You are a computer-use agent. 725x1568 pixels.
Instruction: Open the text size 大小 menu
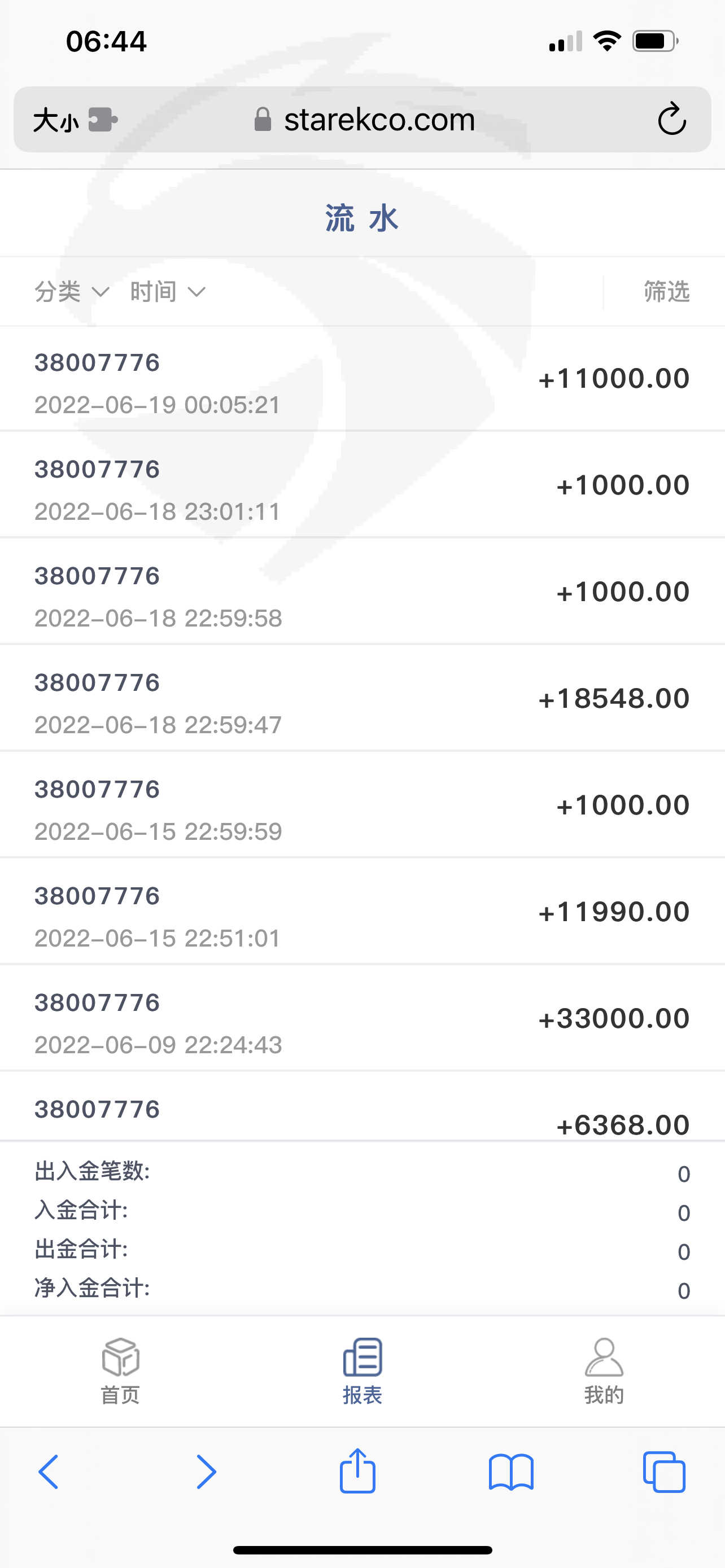(x=55, y=120)
